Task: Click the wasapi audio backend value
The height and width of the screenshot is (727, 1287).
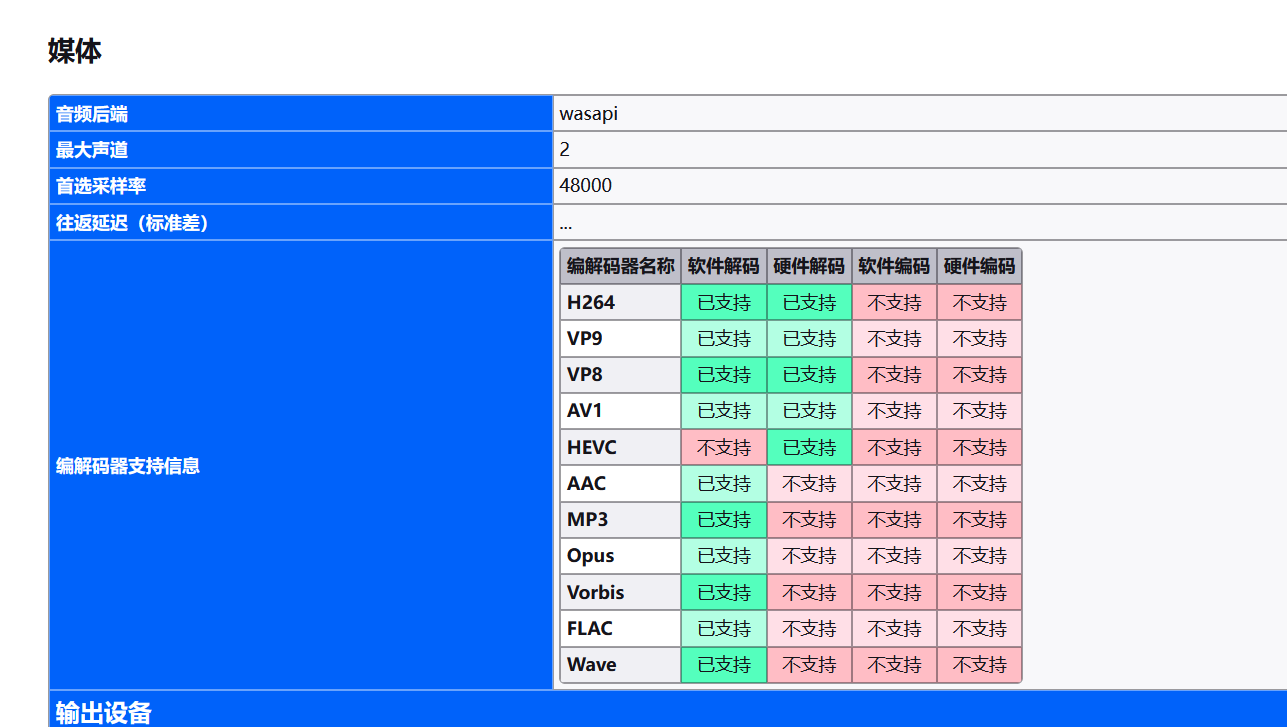Action: (x=589, y=114)
